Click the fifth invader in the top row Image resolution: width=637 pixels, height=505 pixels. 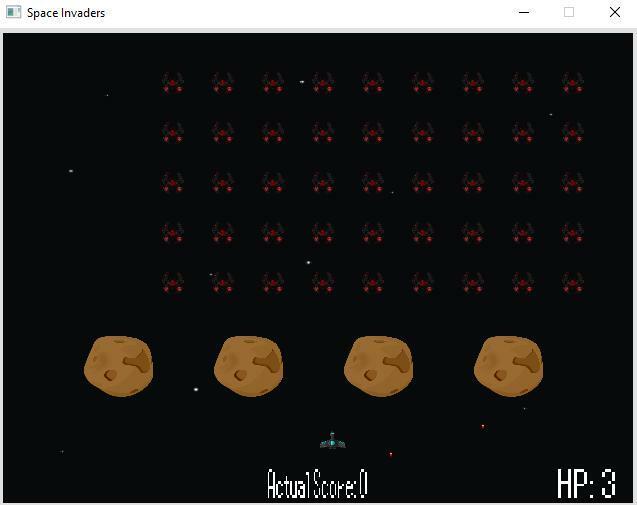373,83
